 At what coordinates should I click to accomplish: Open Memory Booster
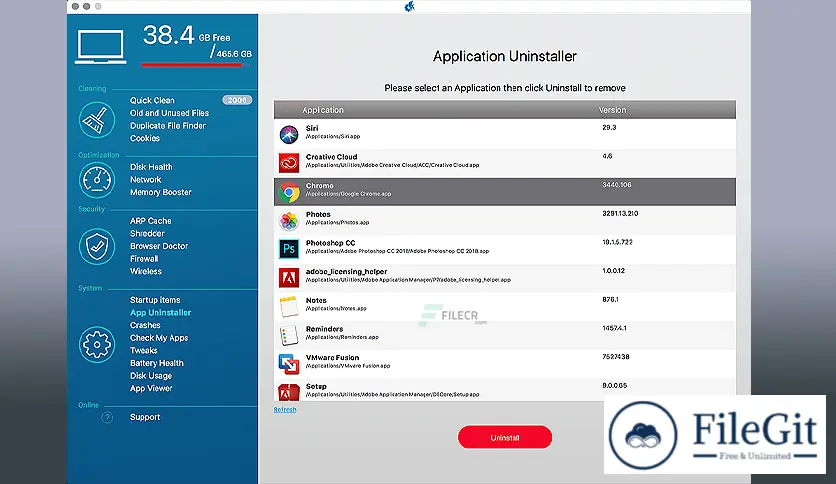pyautogui.click(x=160, y=192)
